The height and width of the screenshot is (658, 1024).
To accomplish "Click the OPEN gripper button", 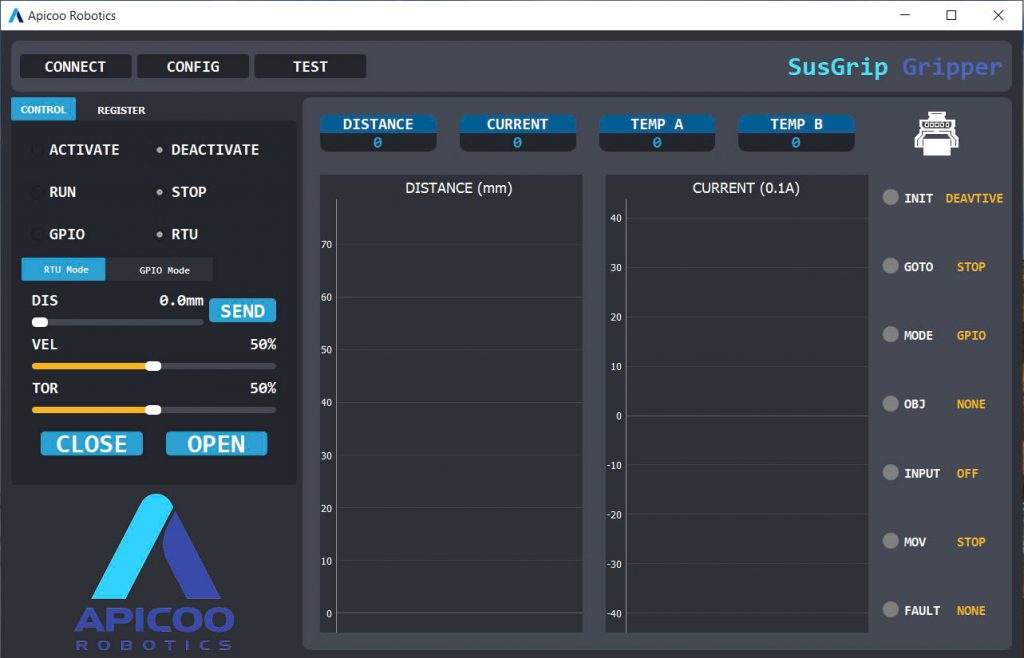I will tap(216, 443).
